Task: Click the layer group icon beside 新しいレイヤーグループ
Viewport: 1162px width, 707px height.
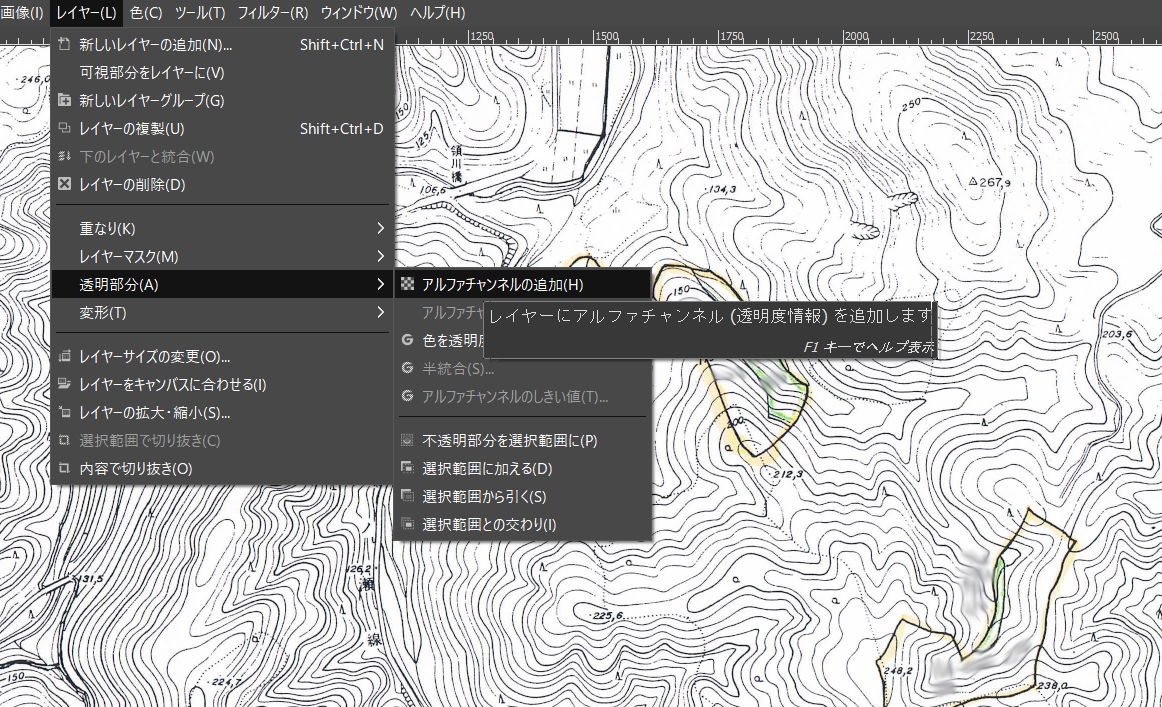Action: click(64, 100)
